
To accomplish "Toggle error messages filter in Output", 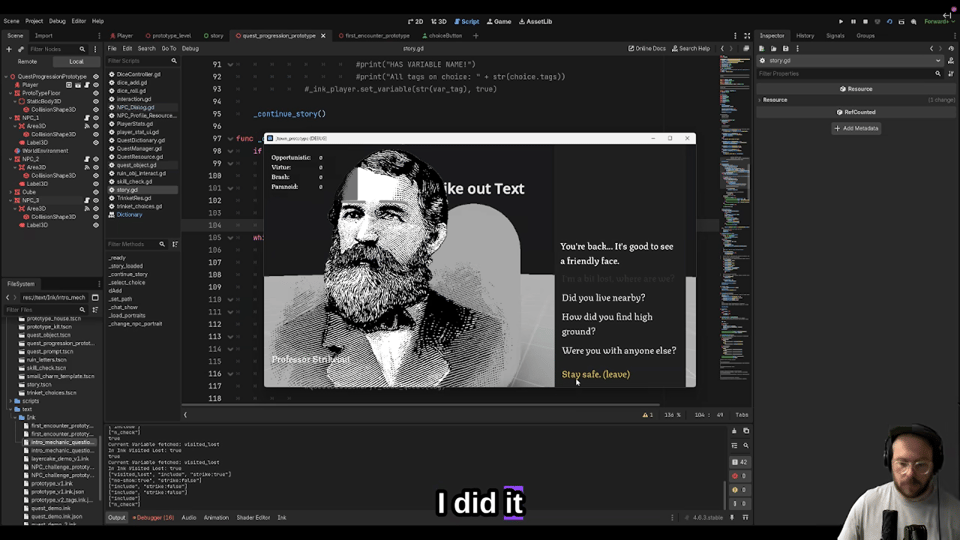I will click(740, 476).
